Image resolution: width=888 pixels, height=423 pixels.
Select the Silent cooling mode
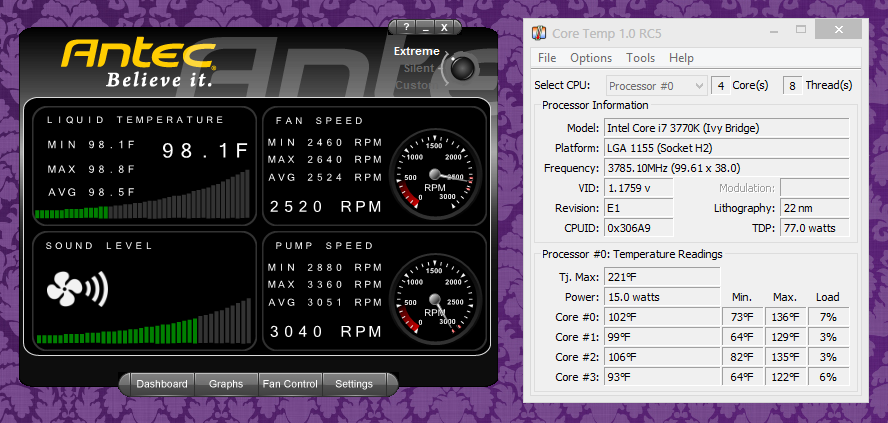tap(419, 69)
